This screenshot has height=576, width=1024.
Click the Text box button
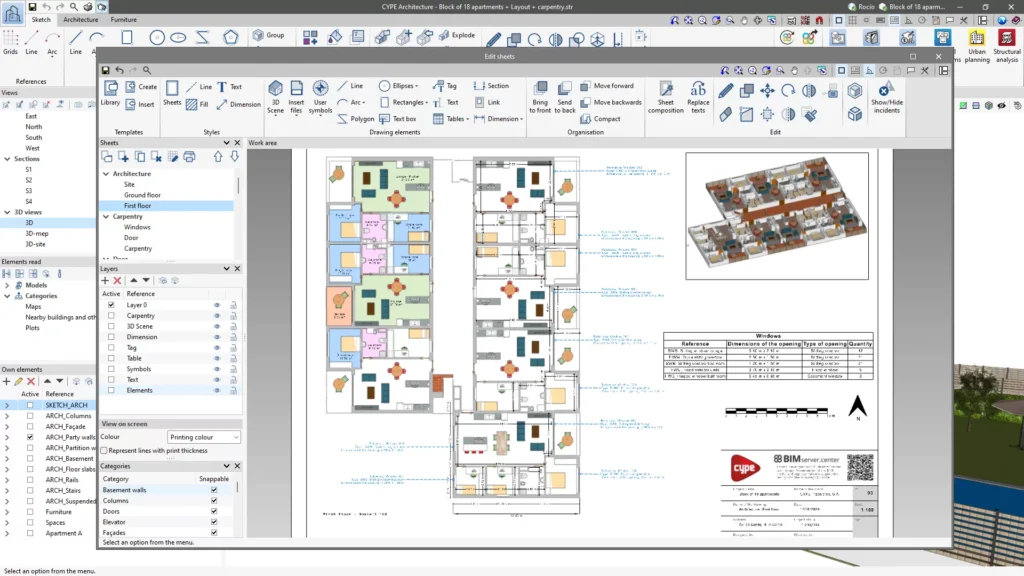tap(398, 118)
